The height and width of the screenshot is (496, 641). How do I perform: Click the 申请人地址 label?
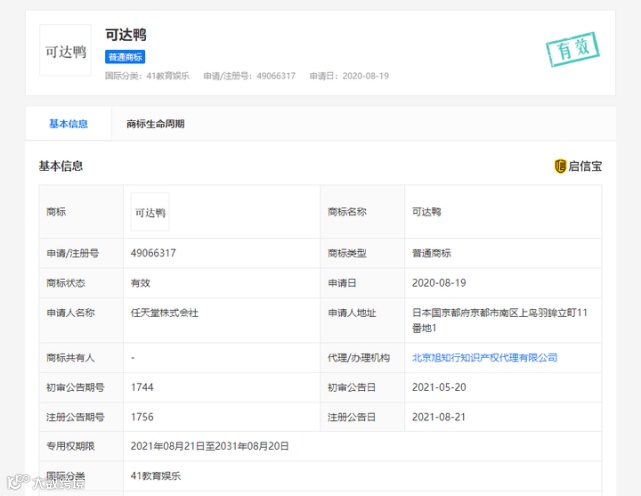pyautogui.click(x=352, y=313)
